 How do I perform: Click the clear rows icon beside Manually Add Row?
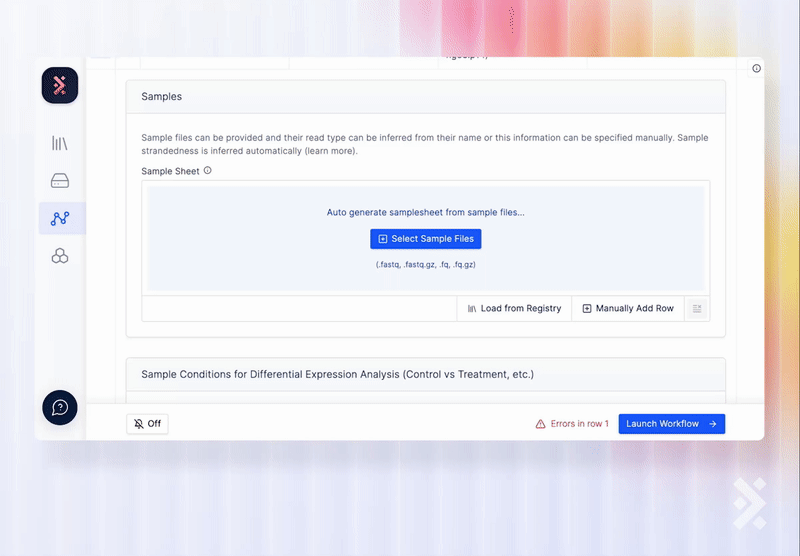pos(697,309)
